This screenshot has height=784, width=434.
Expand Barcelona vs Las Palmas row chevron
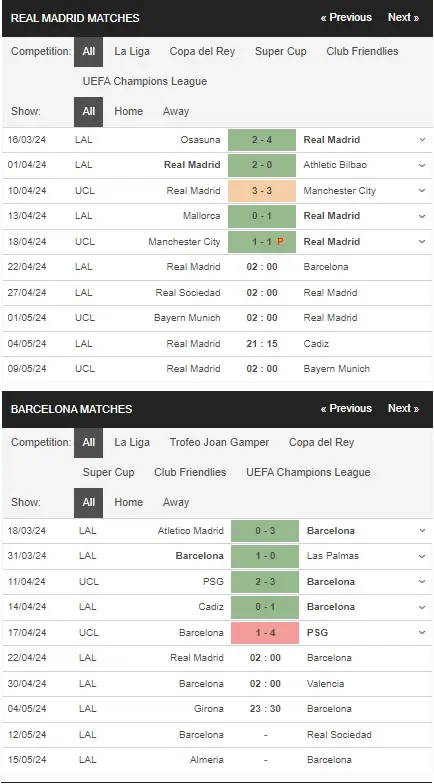(x=422, y=556)
